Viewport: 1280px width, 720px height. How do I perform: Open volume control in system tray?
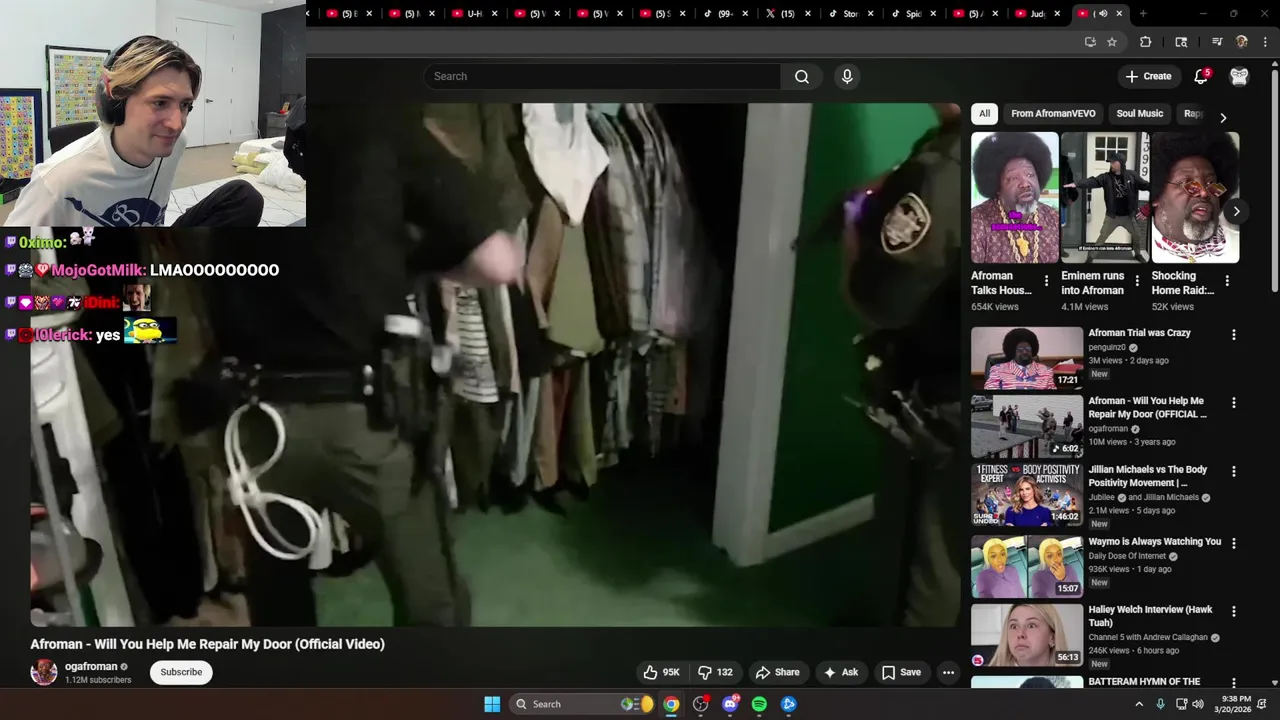click(x=1198, y=704)
